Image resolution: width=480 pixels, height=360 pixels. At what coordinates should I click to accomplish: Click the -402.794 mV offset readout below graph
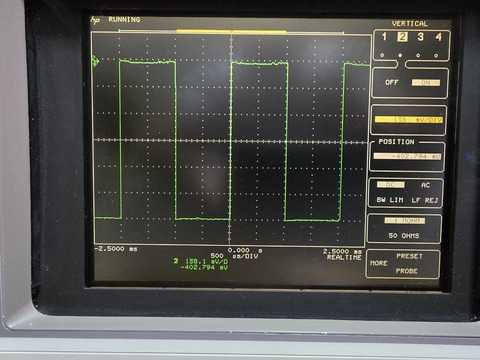click(x=204, y=267)
